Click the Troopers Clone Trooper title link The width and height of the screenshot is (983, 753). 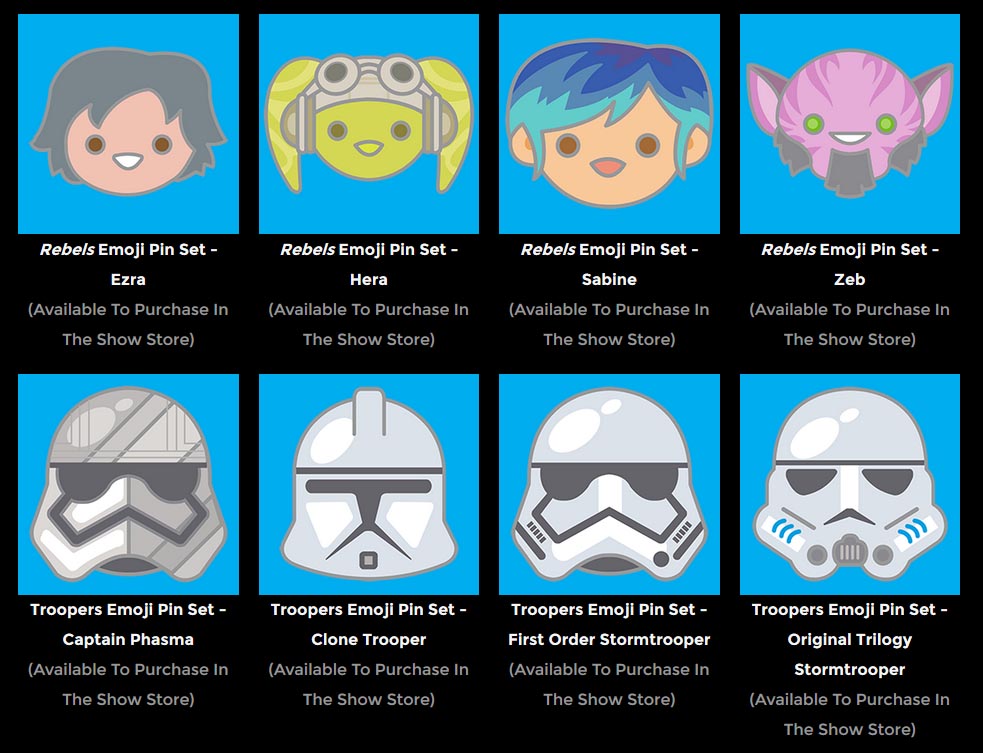click(369, 624)
